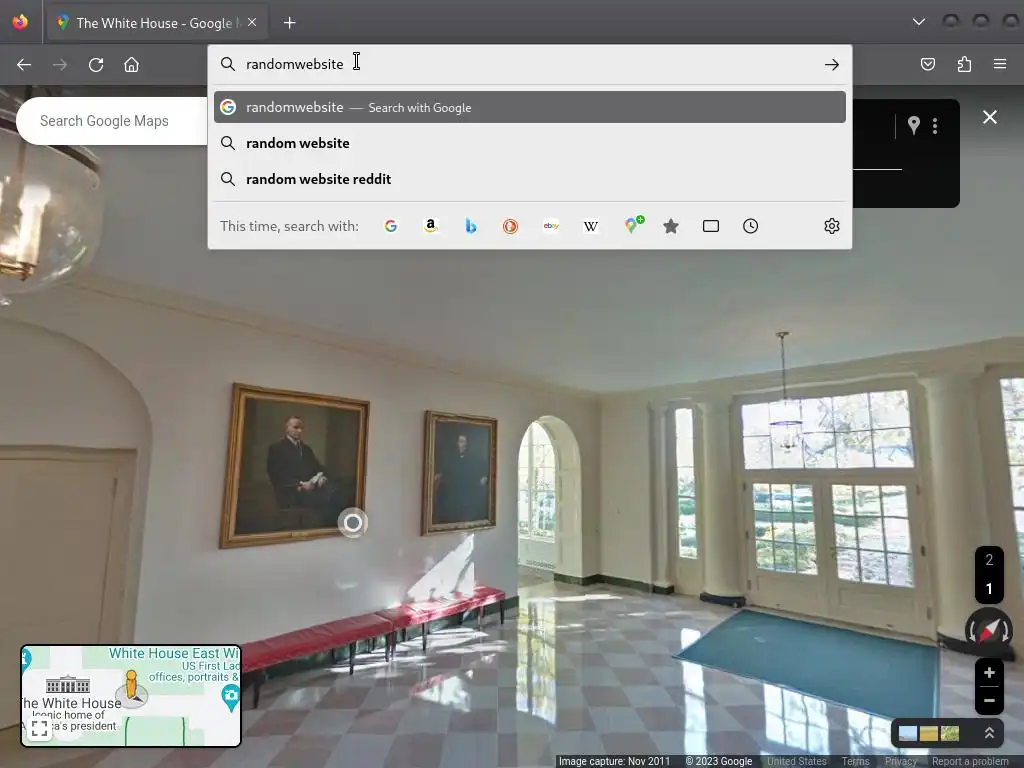This screenshot has width=1024, height=768.
Task: Select 'randomwebsite — Search with Google' suggestion
Action: pos(530,107)
